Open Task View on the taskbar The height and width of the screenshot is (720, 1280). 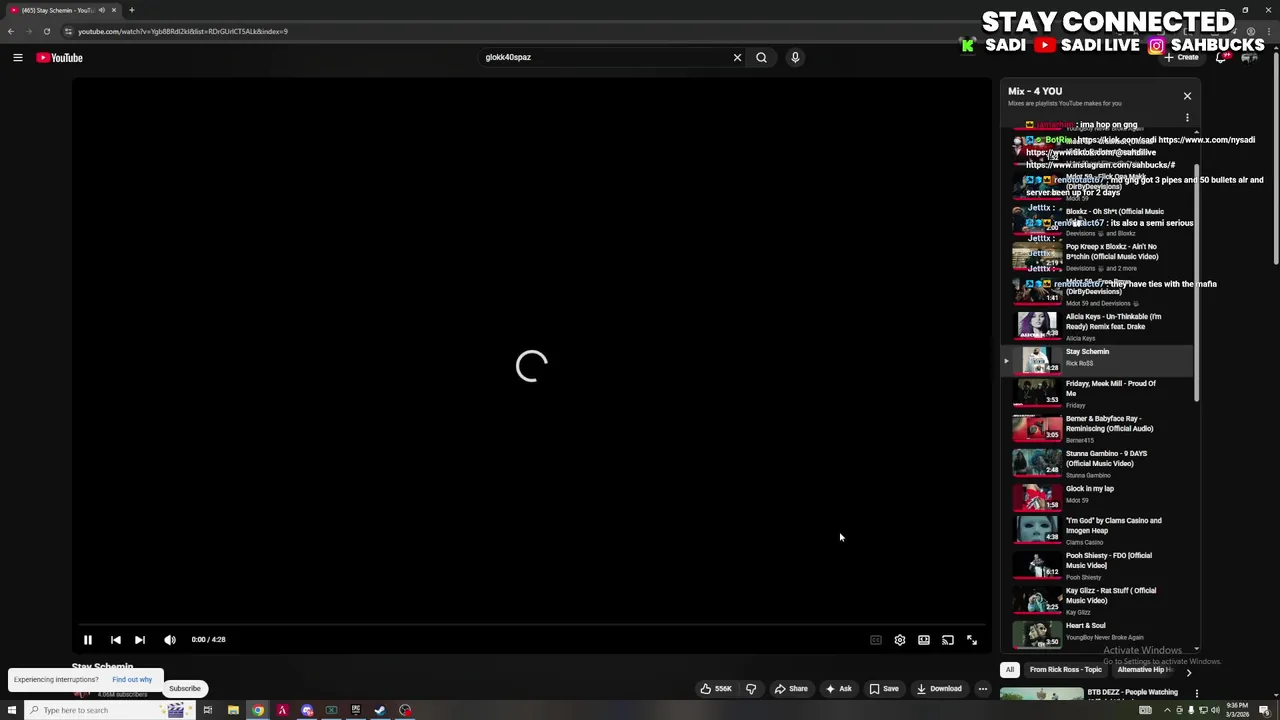click(x=208, y=710)
